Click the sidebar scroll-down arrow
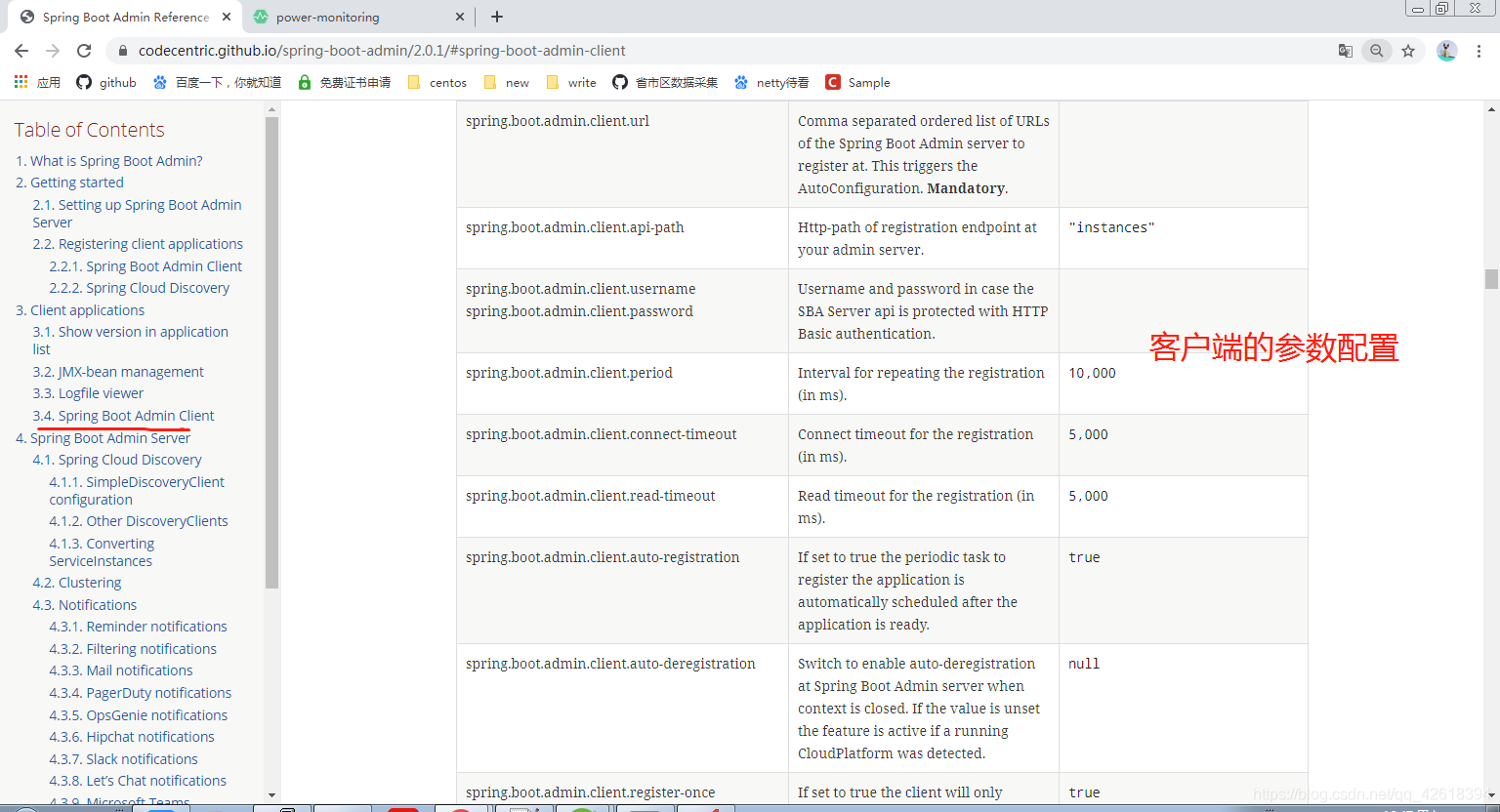1500x812 pixels. [271, 795]
